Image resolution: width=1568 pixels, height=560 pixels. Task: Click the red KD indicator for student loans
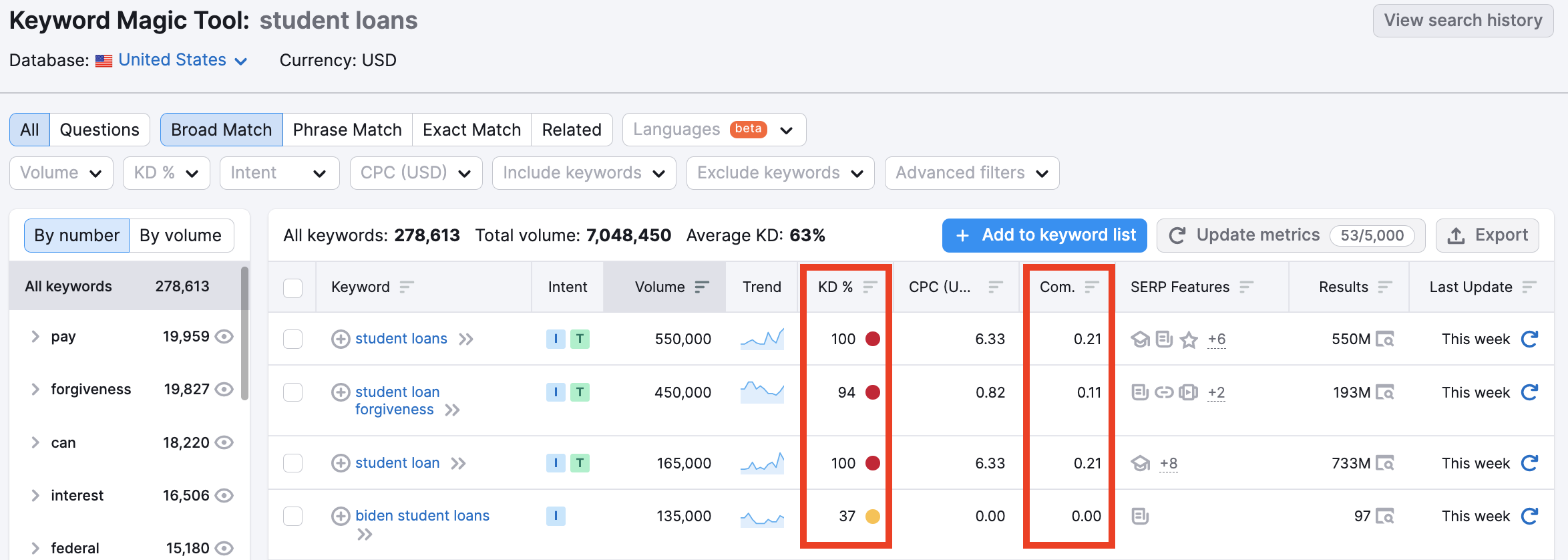point(872,339)
